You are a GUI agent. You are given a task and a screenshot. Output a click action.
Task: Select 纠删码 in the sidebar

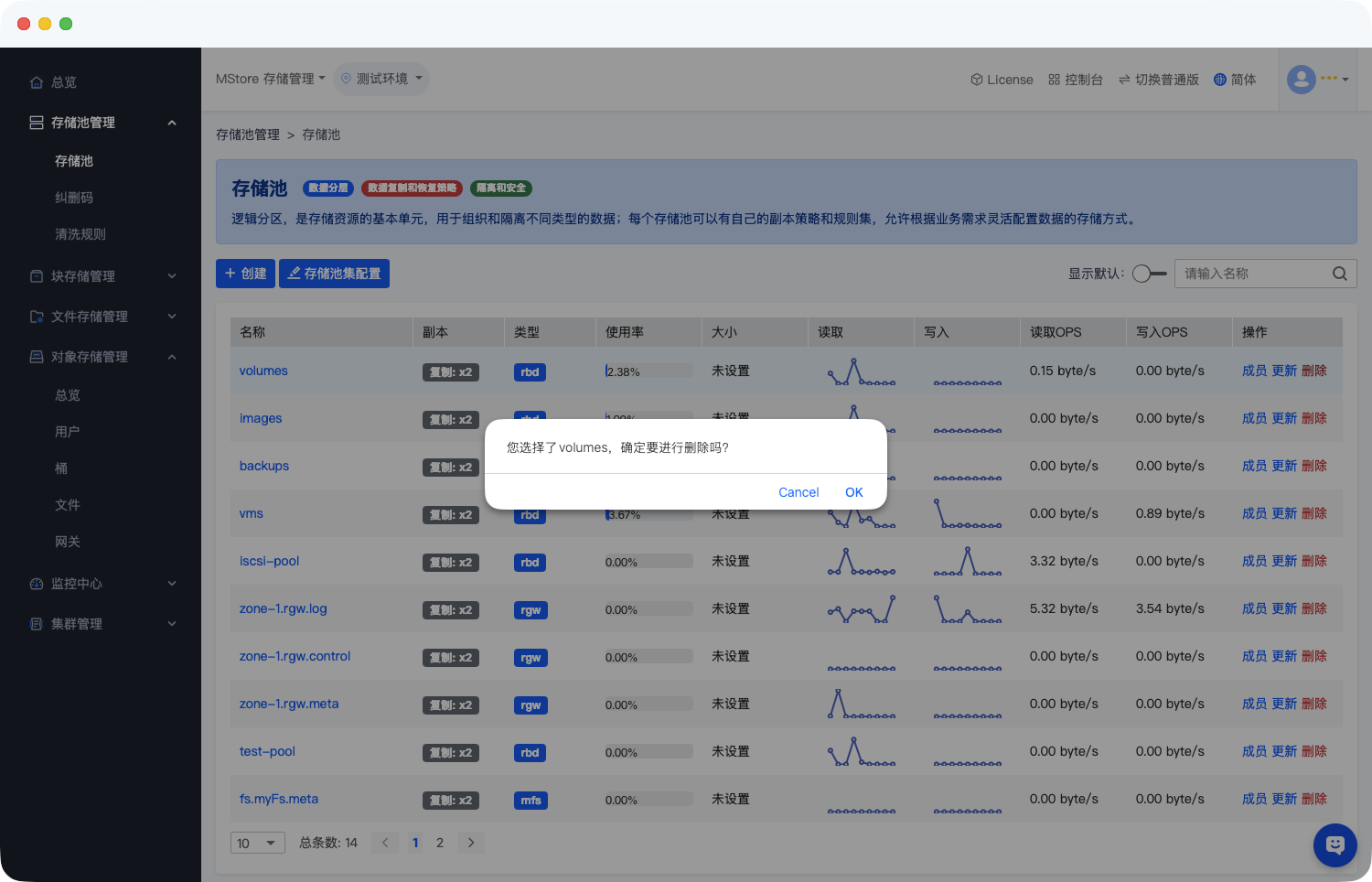(x=74, y=198)
